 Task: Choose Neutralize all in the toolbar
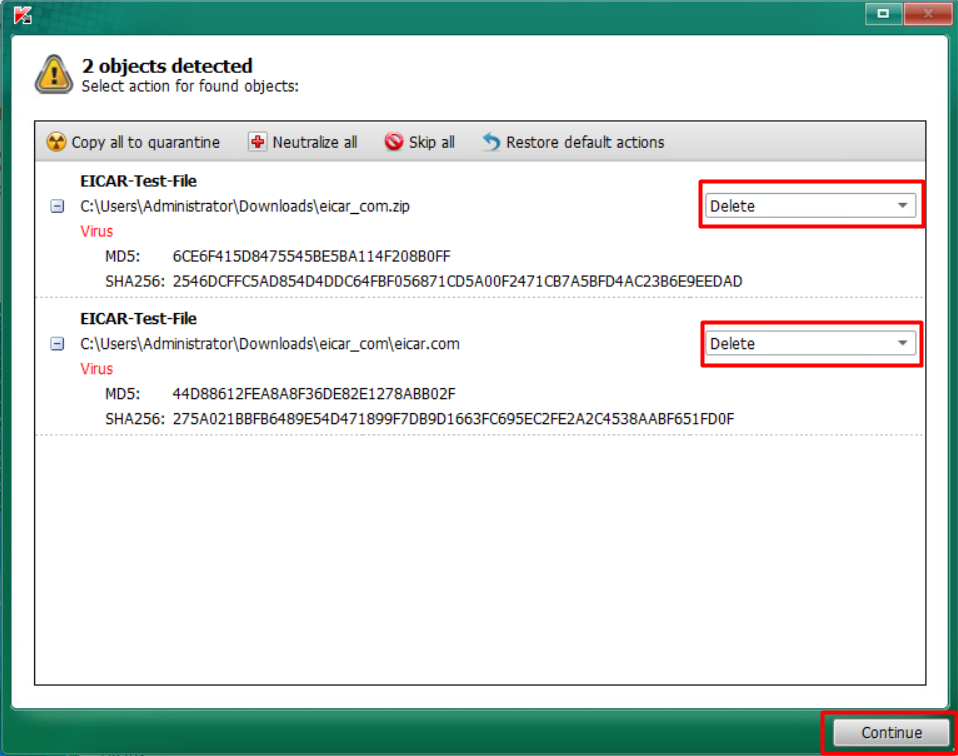click(x=303, y=142)
